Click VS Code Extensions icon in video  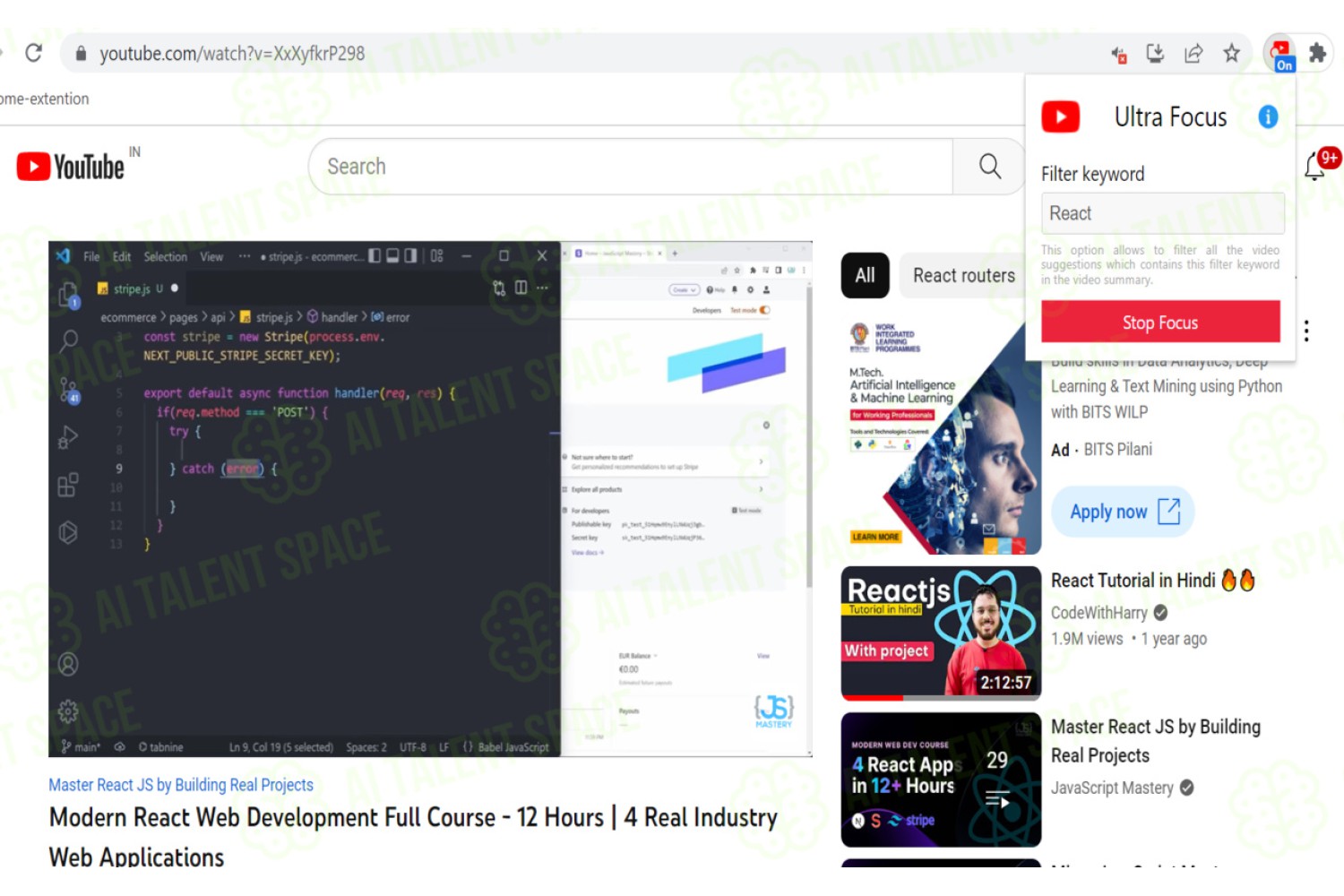coord(68,485)
